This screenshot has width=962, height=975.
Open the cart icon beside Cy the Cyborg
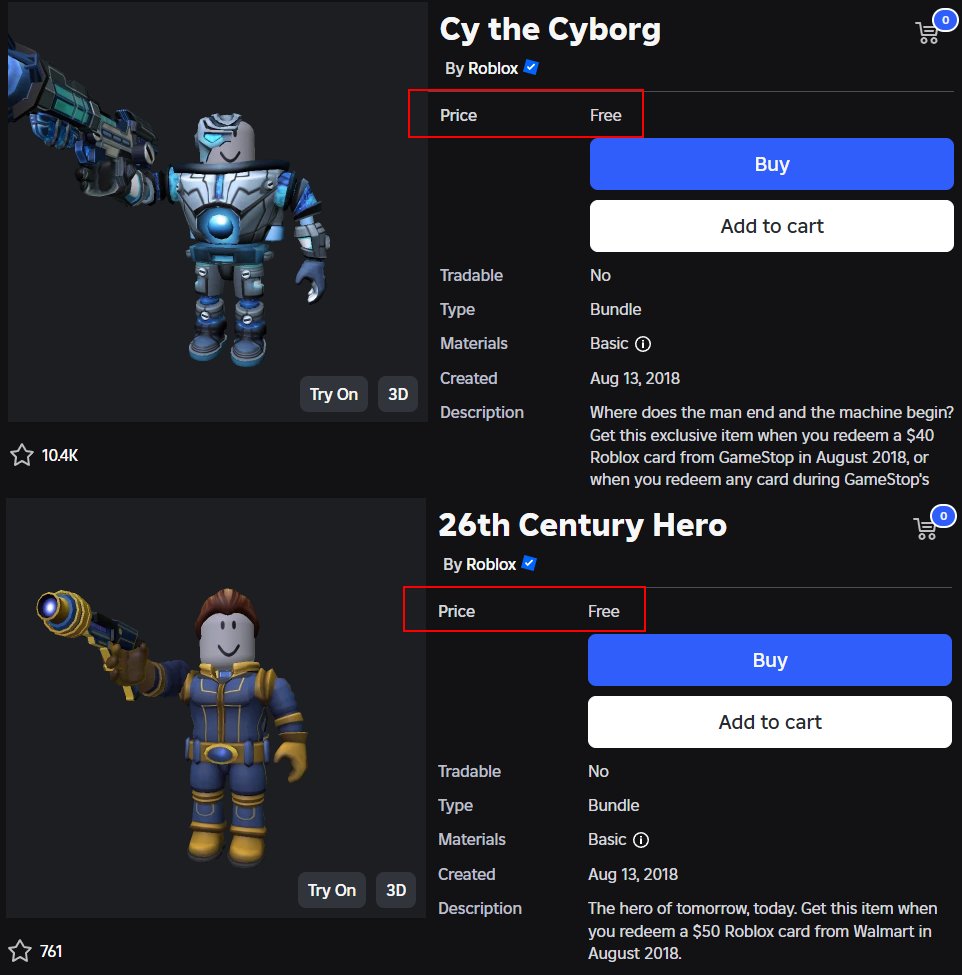pos(927,33)
